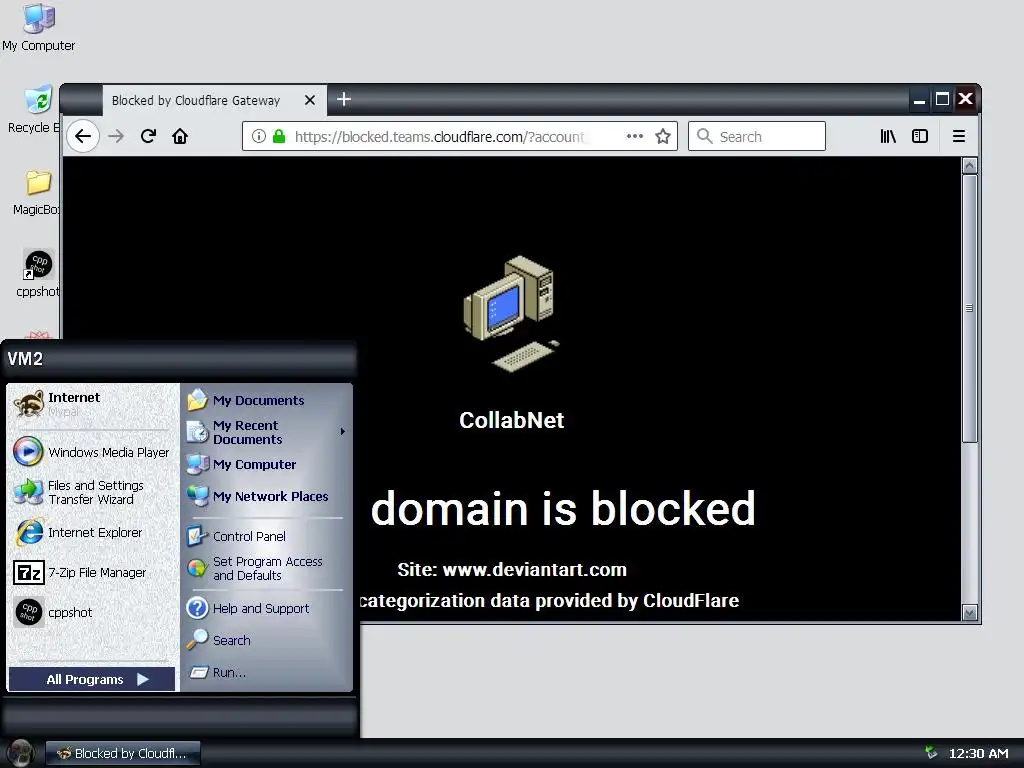This screenshot has width=1024, height=768.
Task: Select the MagicBox folder on desktop
Action: pos(37,192)
